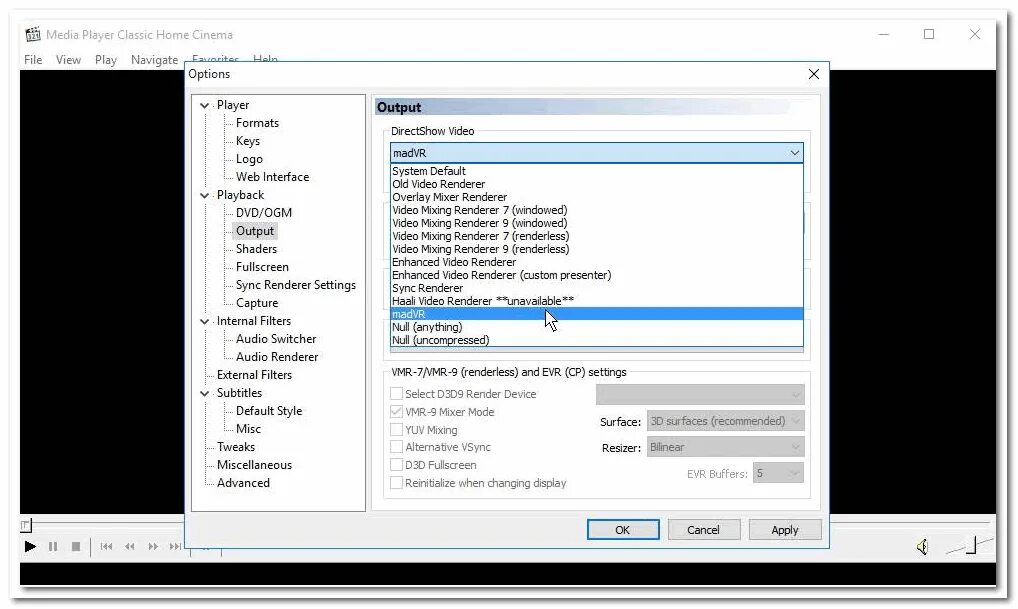Click the Play button in player controls
The image size is (1018, 609).
click(x=30, y=547)
